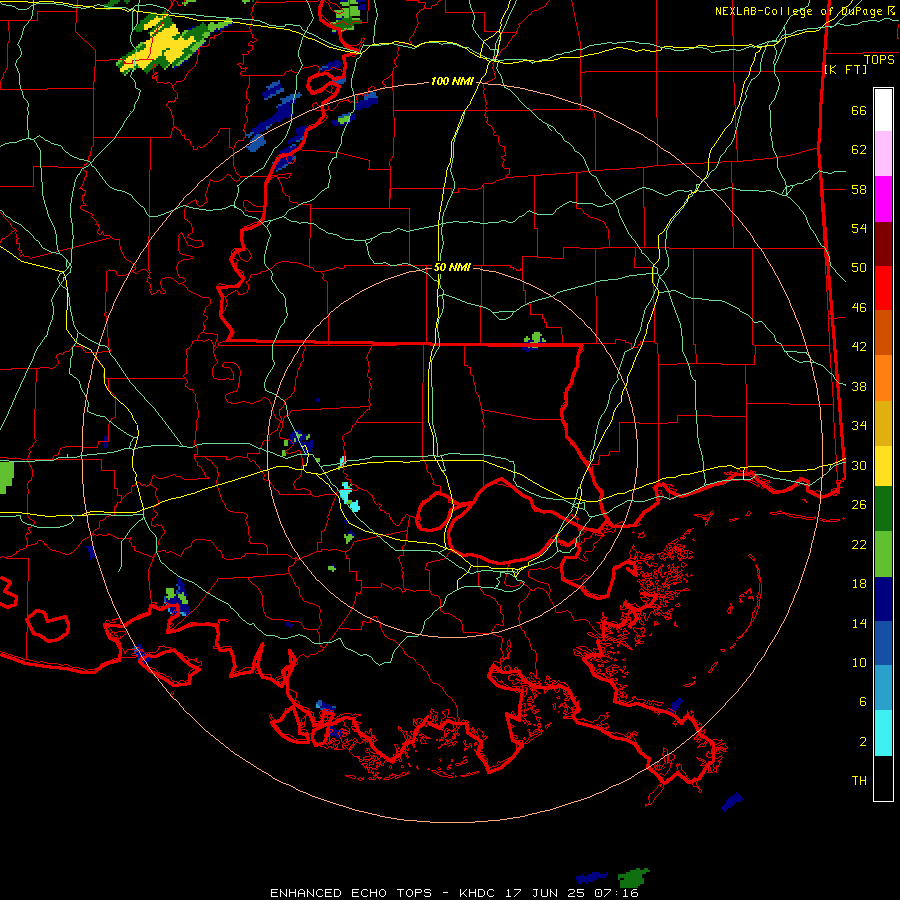
Task: Click the 10 value on the legend
Action: [x=859, y=662]
